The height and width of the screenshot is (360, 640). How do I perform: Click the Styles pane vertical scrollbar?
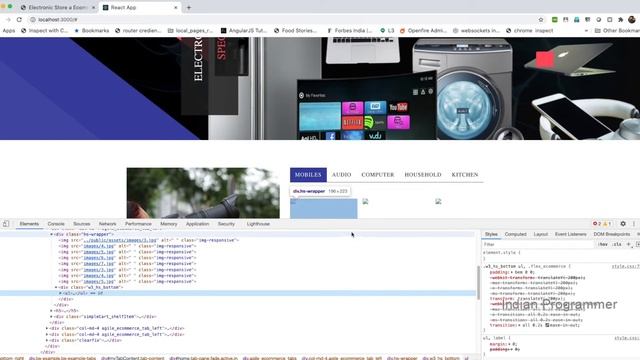point(479,282)
